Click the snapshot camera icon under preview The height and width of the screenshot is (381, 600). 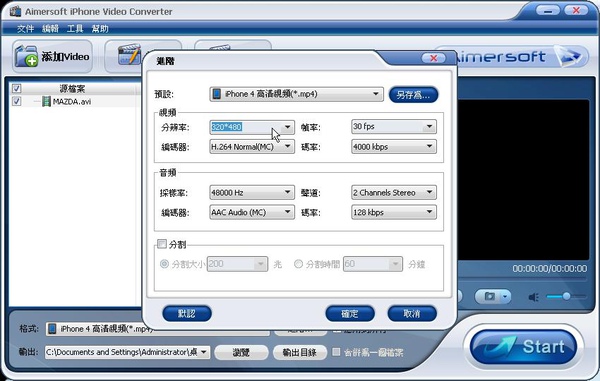[489, 296]
